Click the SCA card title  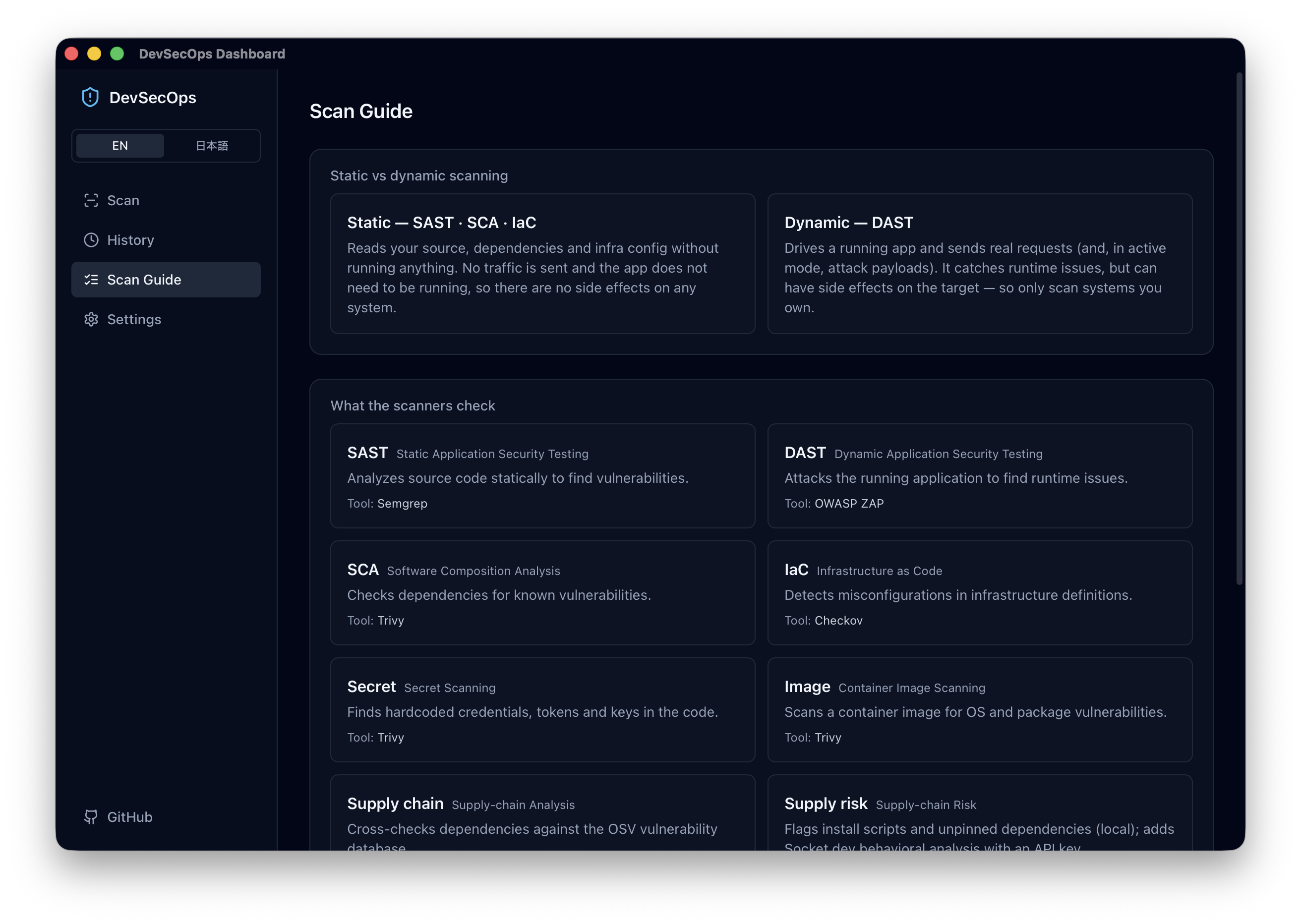(x=363, y=570)
